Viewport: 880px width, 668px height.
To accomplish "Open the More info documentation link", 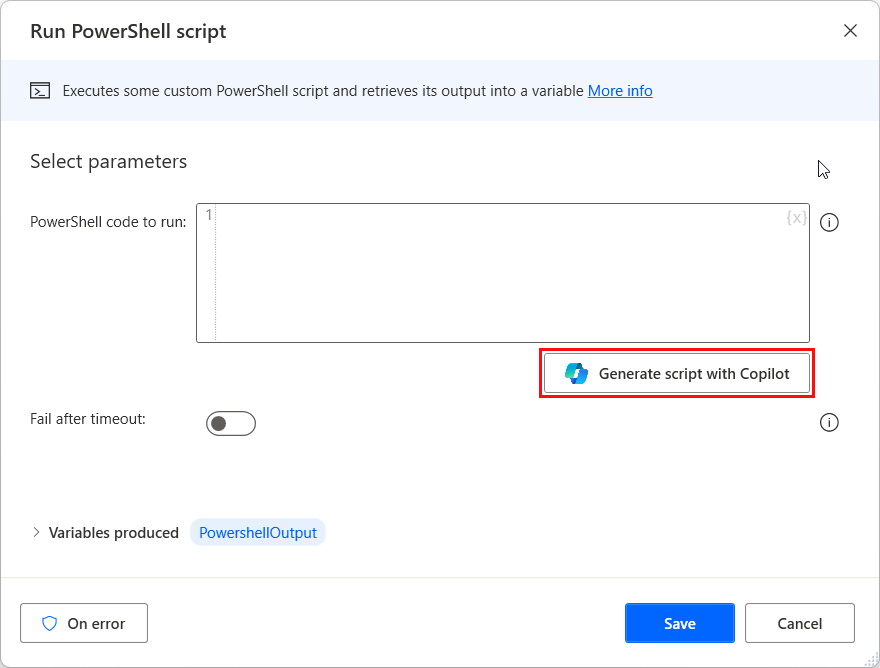I will click(x=620, y=90).
